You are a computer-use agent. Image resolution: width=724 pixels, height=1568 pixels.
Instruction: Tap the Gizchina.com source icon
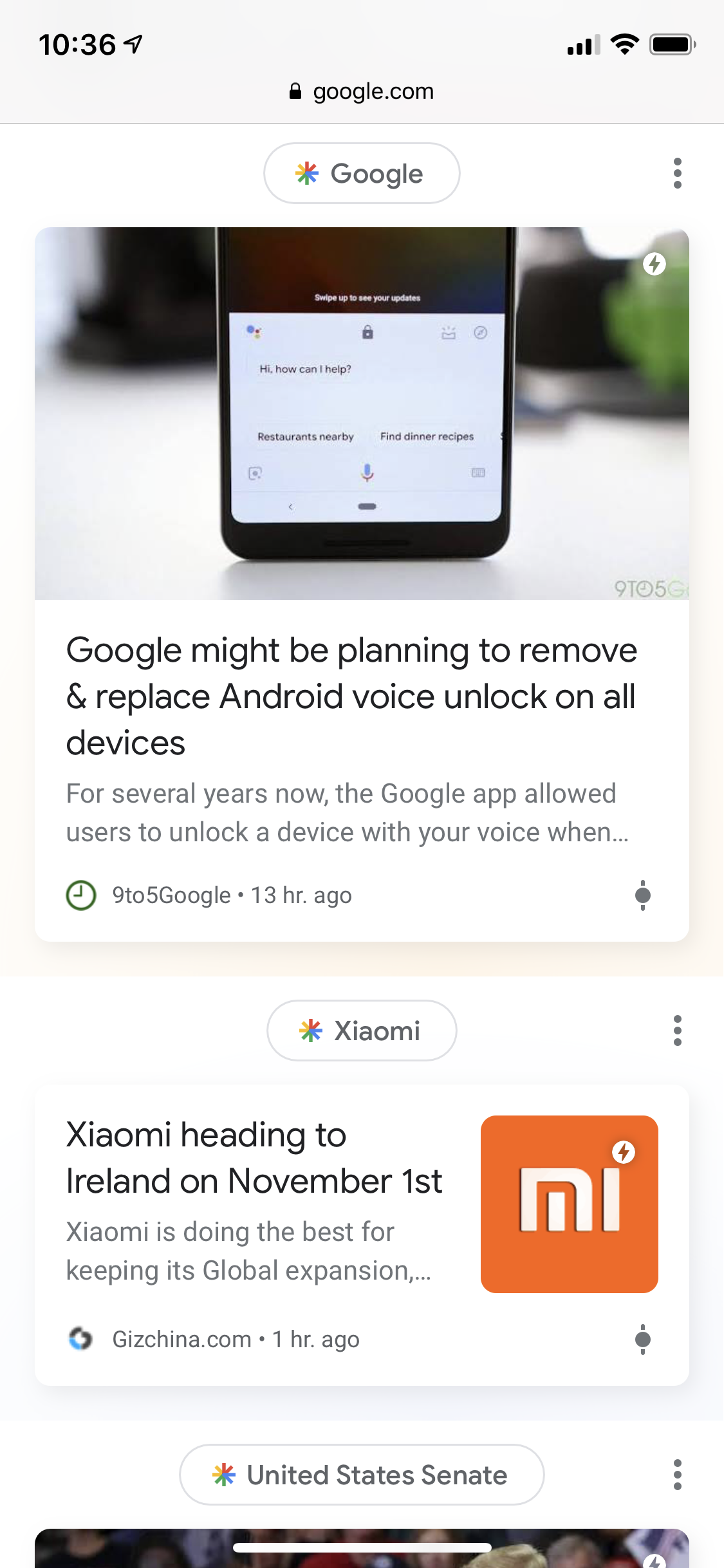click(81, 1339)
